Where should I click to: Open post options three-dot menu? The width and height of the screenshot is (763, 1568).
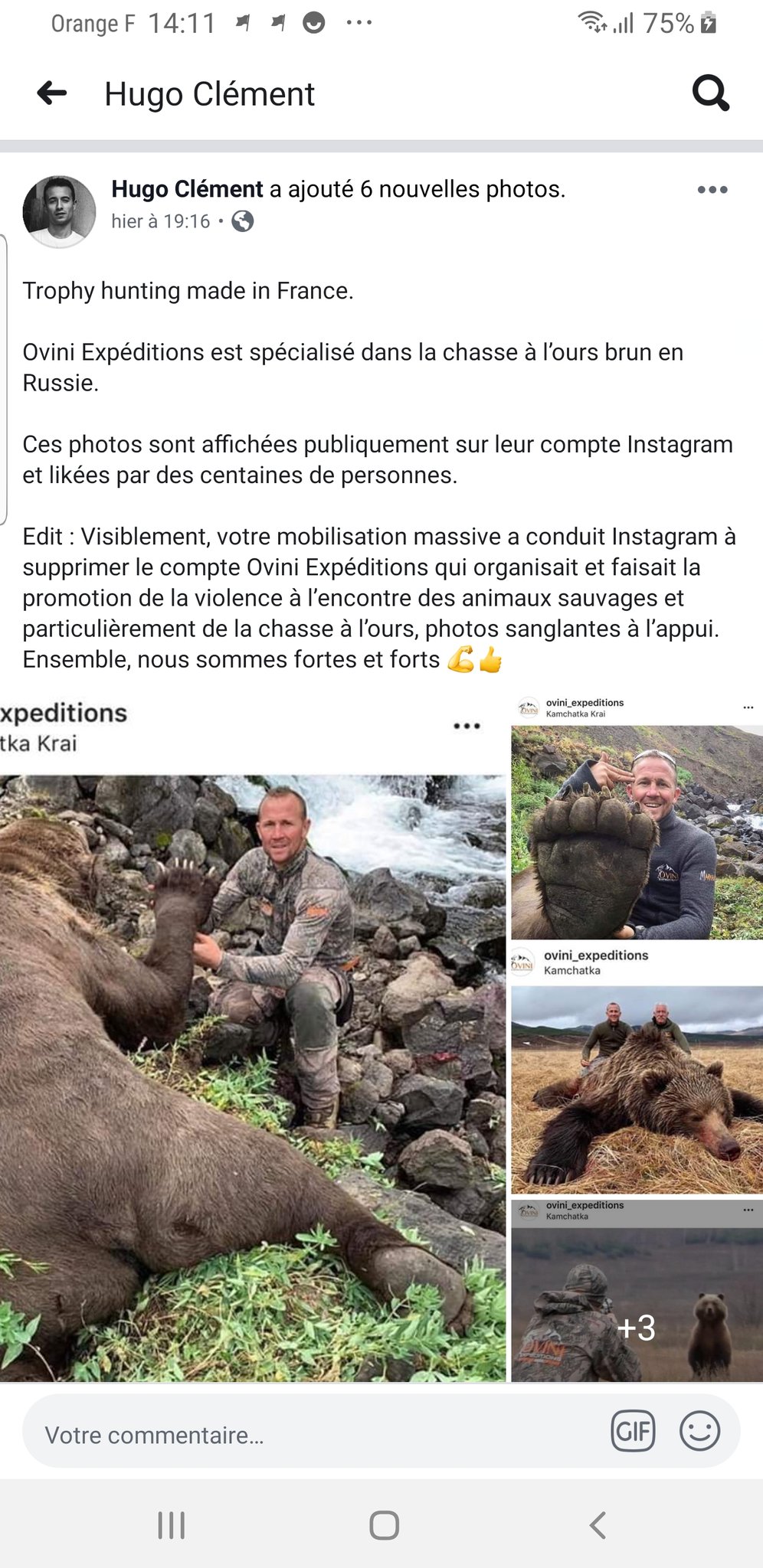coord(712,190)
